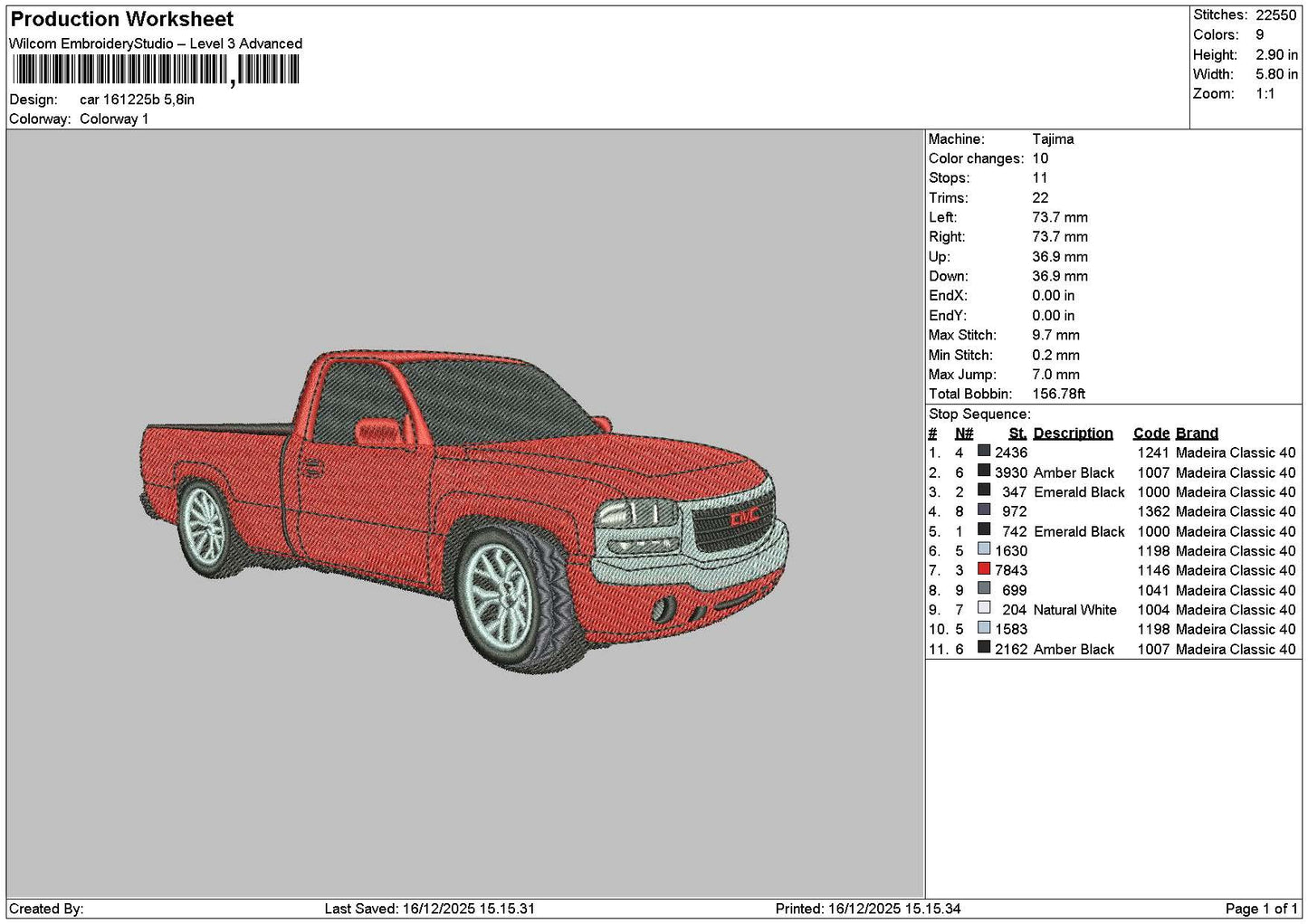The image size is (1308, 924).
Task: Click the design barcode under the title
Action: tap(155, 70)
